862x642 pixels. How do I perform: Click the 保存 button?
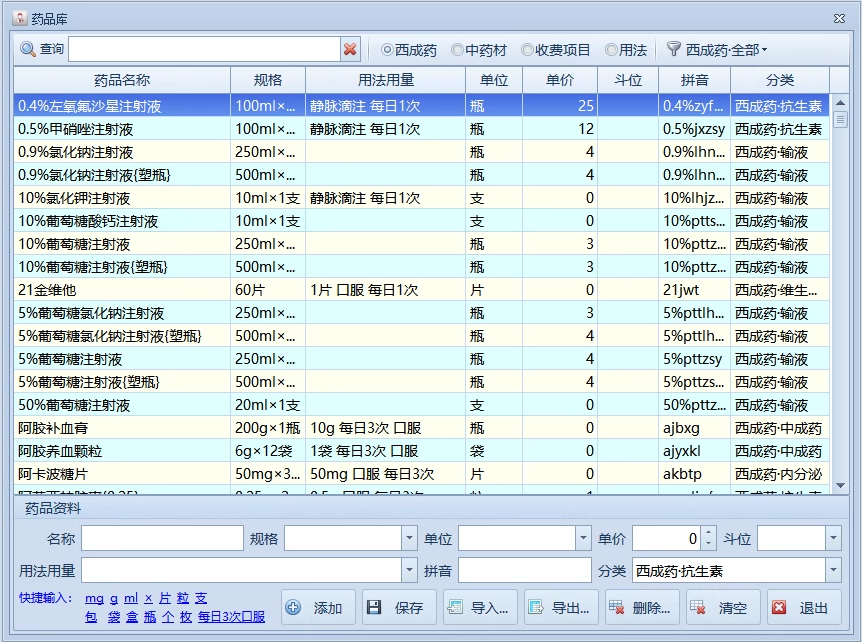coord(399,607)
